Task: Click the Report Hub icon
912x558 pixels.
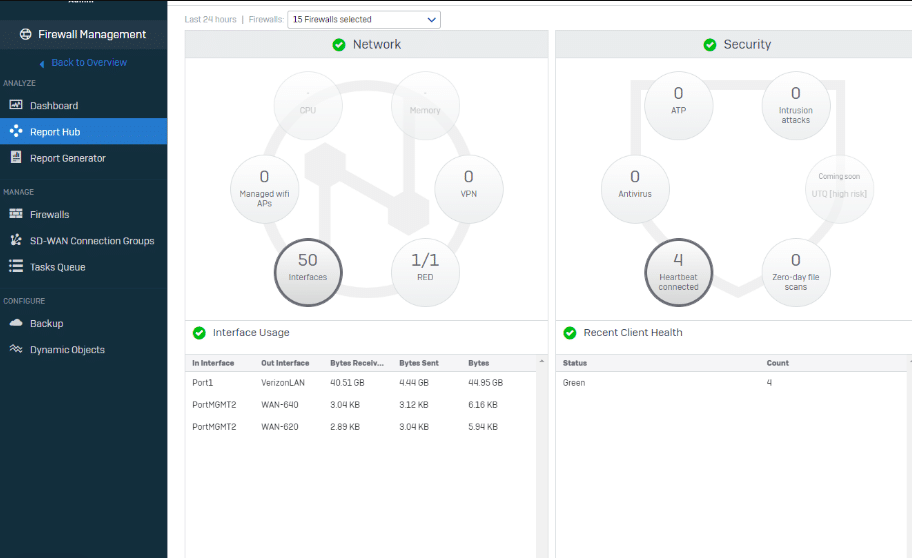Action: coord(16,131)
